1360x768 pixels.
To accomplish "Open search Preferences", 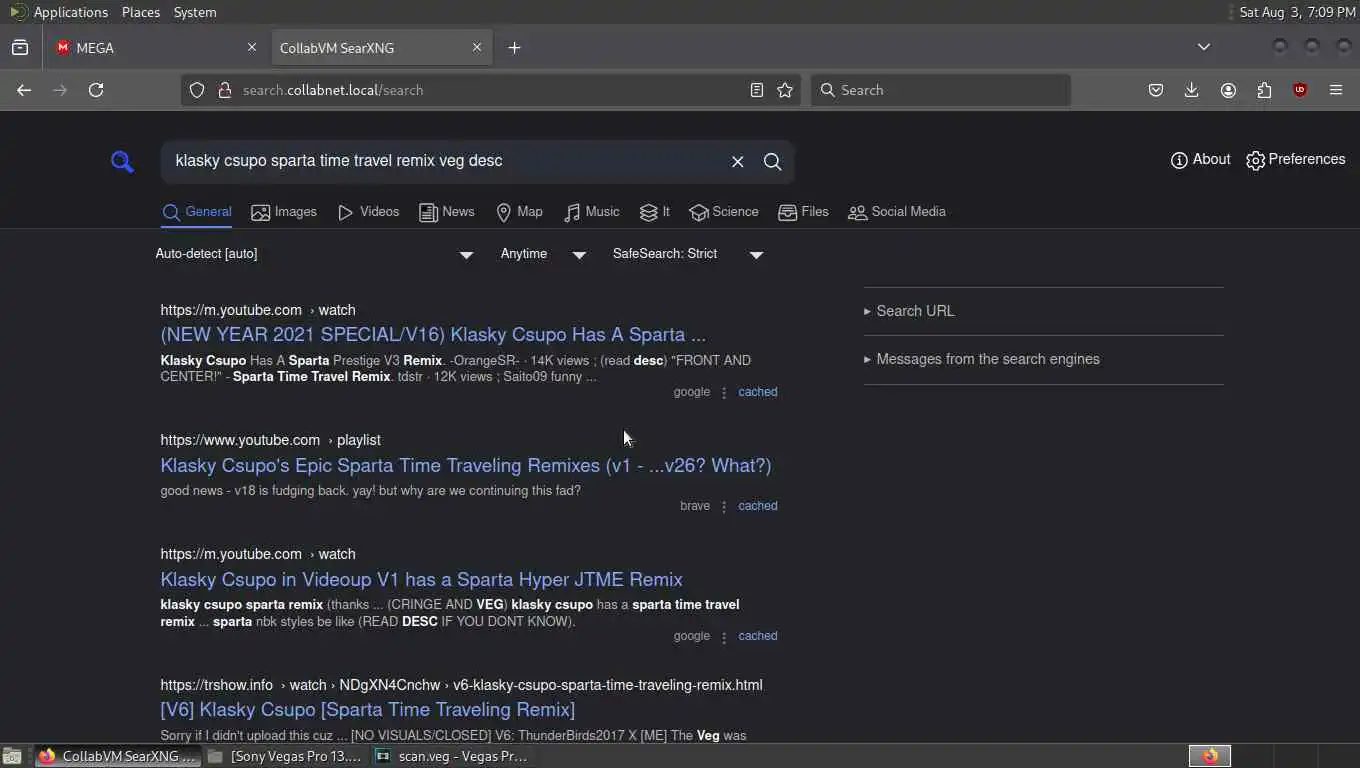I will (x=1295, y=160).
